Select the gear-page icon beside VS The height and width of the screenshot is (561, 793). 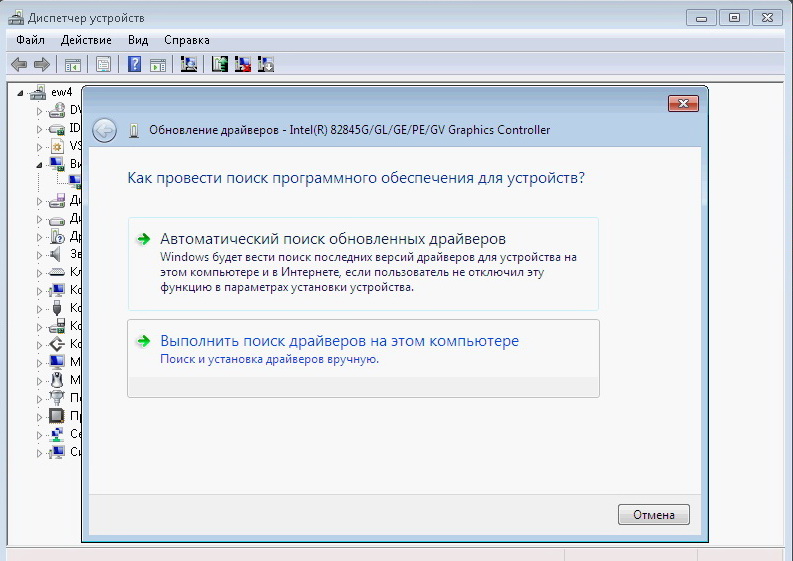(57, 146)
